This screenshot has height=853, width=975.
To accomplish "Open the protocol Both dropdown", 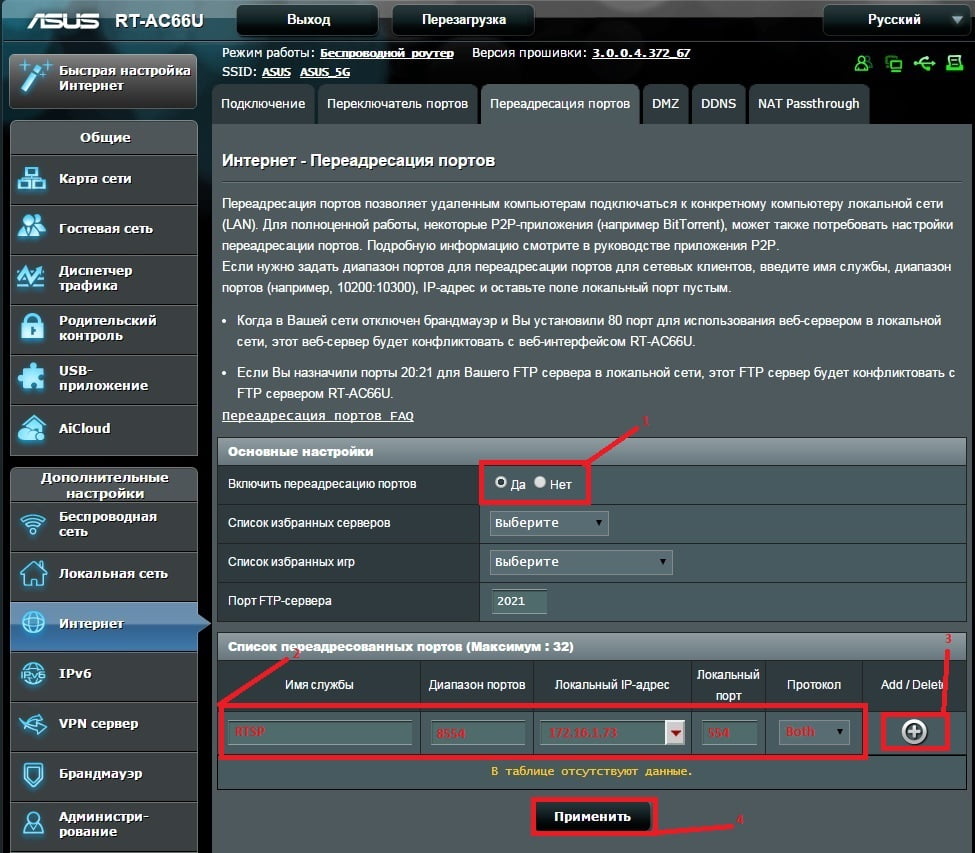I will click(x=815, y=732).
